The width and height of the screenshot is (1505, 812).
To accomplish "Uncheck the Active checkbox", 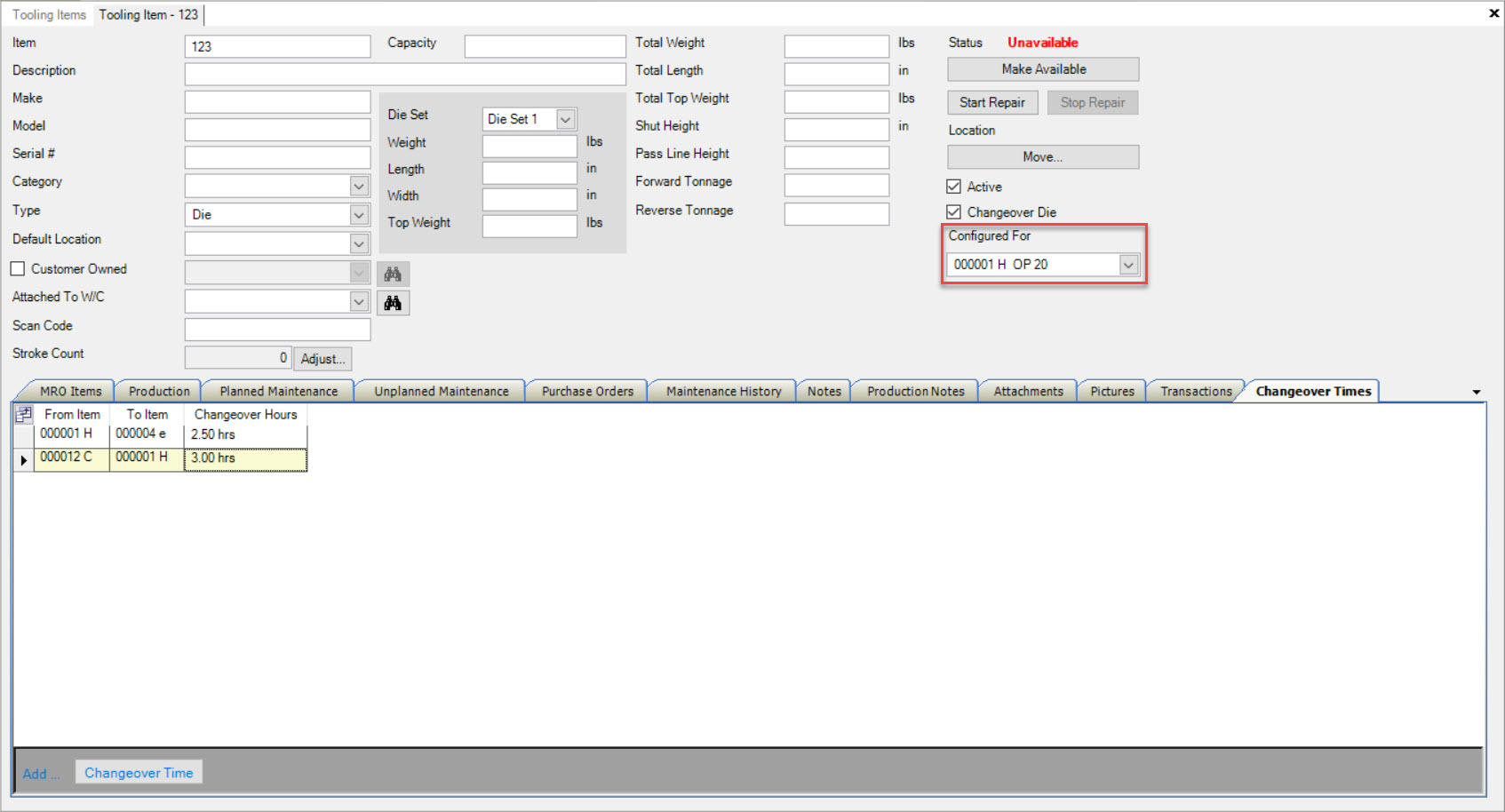I will pyautogui.click(x=953, y=187).
